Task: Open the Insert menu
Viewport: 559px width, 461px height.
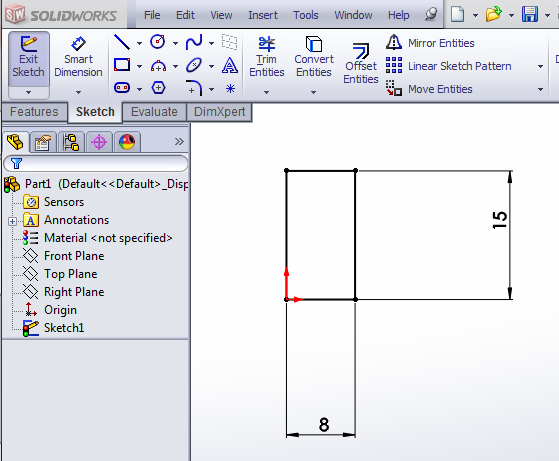Action: [x=263, y=15]
